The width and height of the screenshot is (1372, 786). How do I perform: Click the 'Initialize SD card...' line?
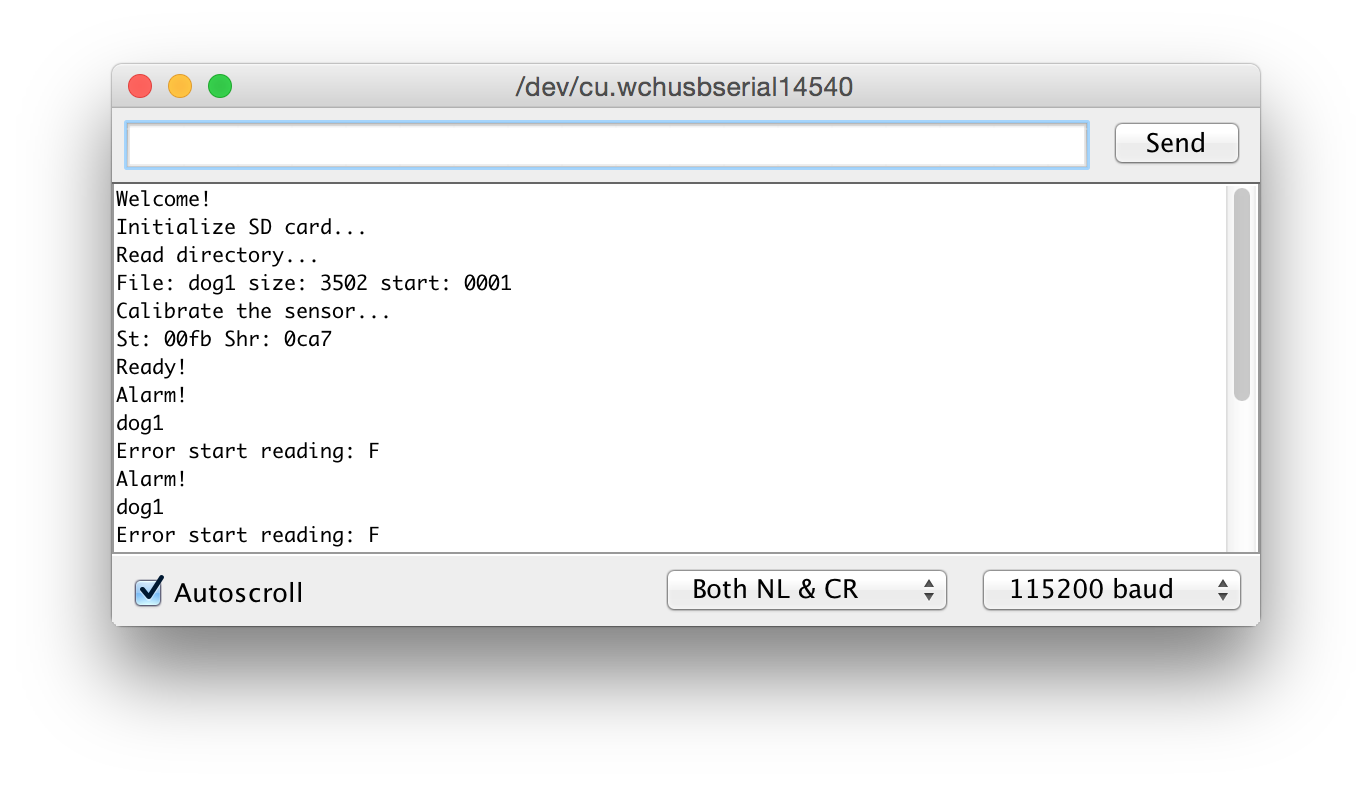point(241,227)
